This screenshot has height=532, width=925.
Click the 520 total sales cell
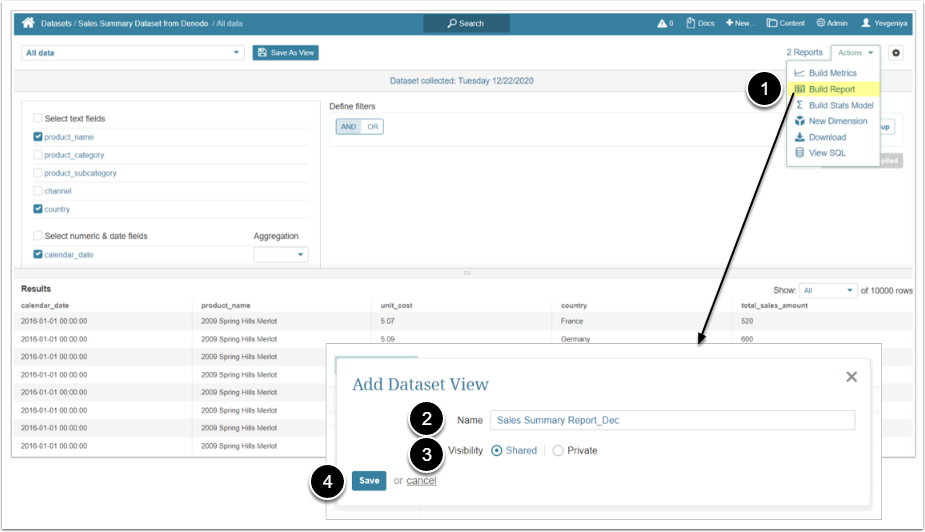point(747,321)
